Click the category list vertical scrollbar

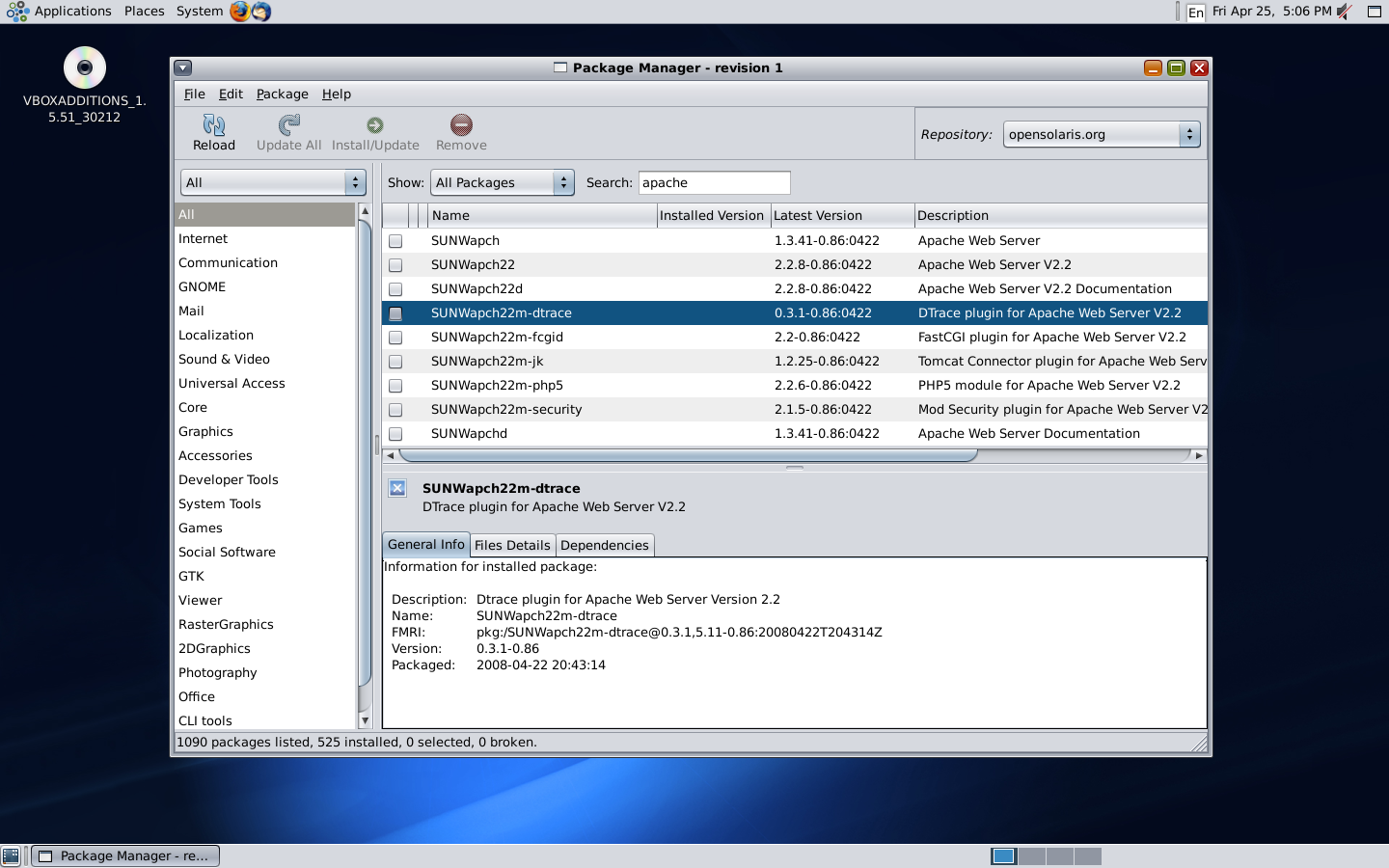[x=365, y=453]
